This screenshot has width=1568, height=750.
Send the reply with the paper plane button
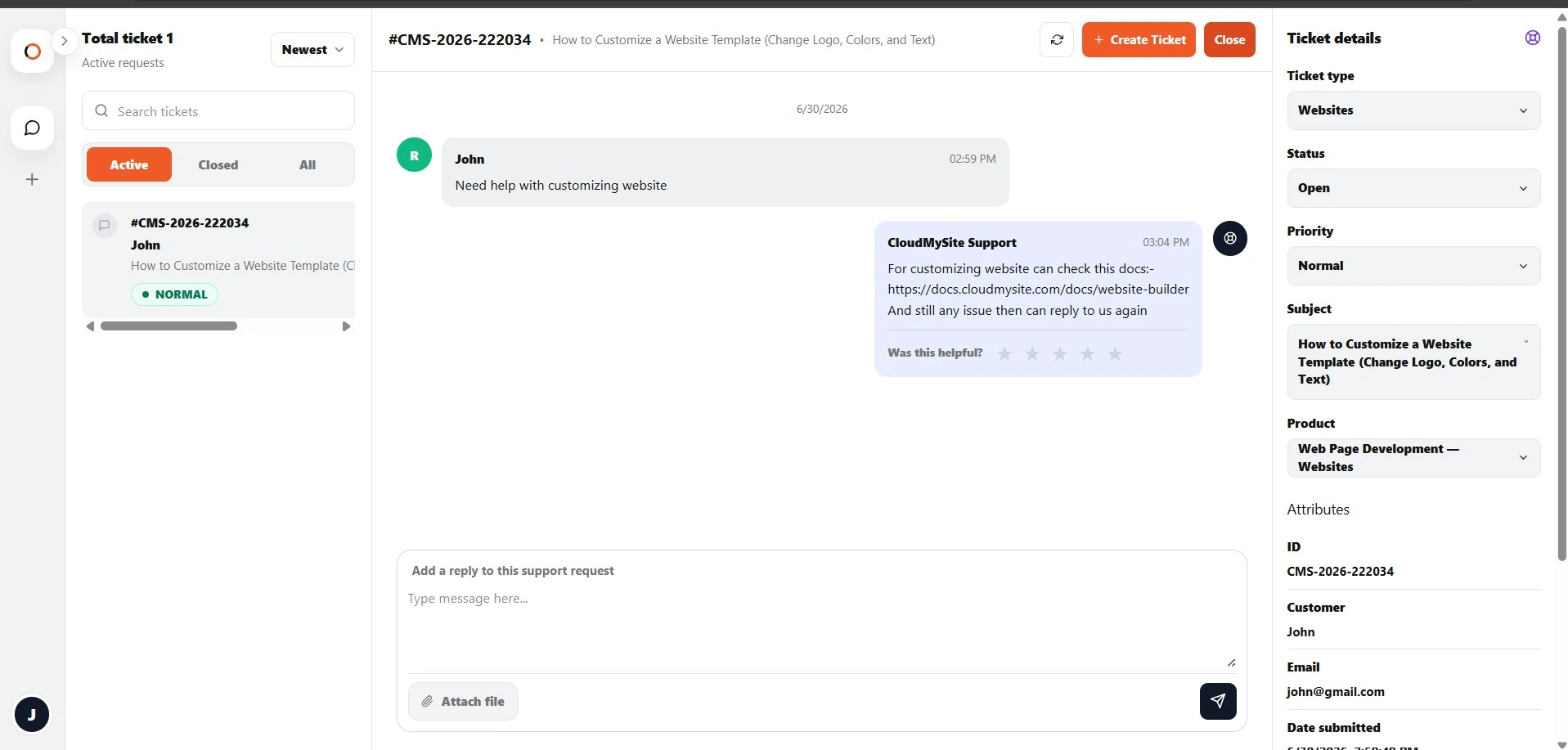(1218, 702)
